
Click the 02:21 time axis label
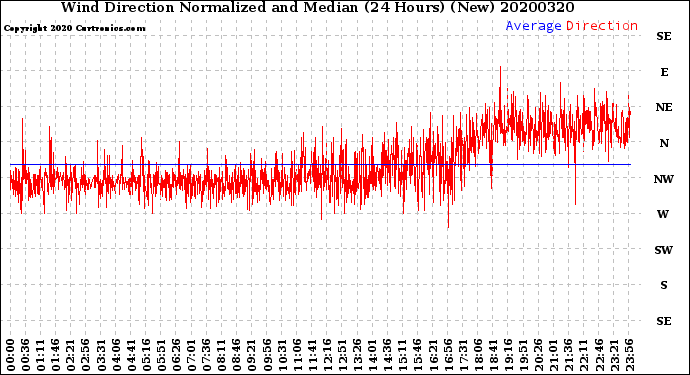70,355
